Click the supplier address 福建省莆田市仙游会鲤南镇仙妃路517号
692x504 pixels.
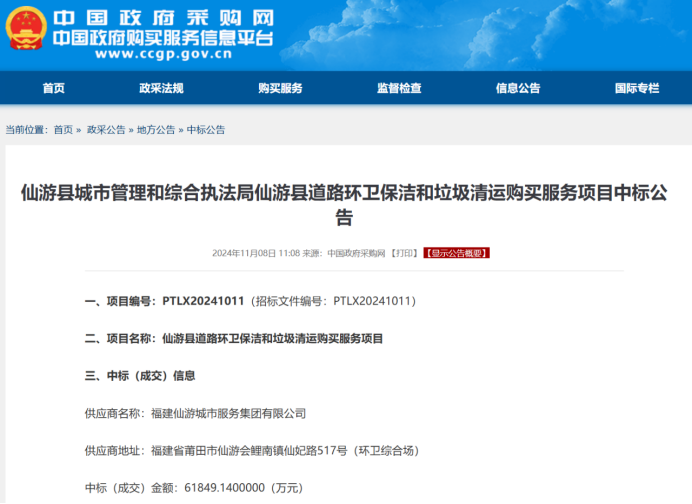pyautogui.click(x=249, y=451)
